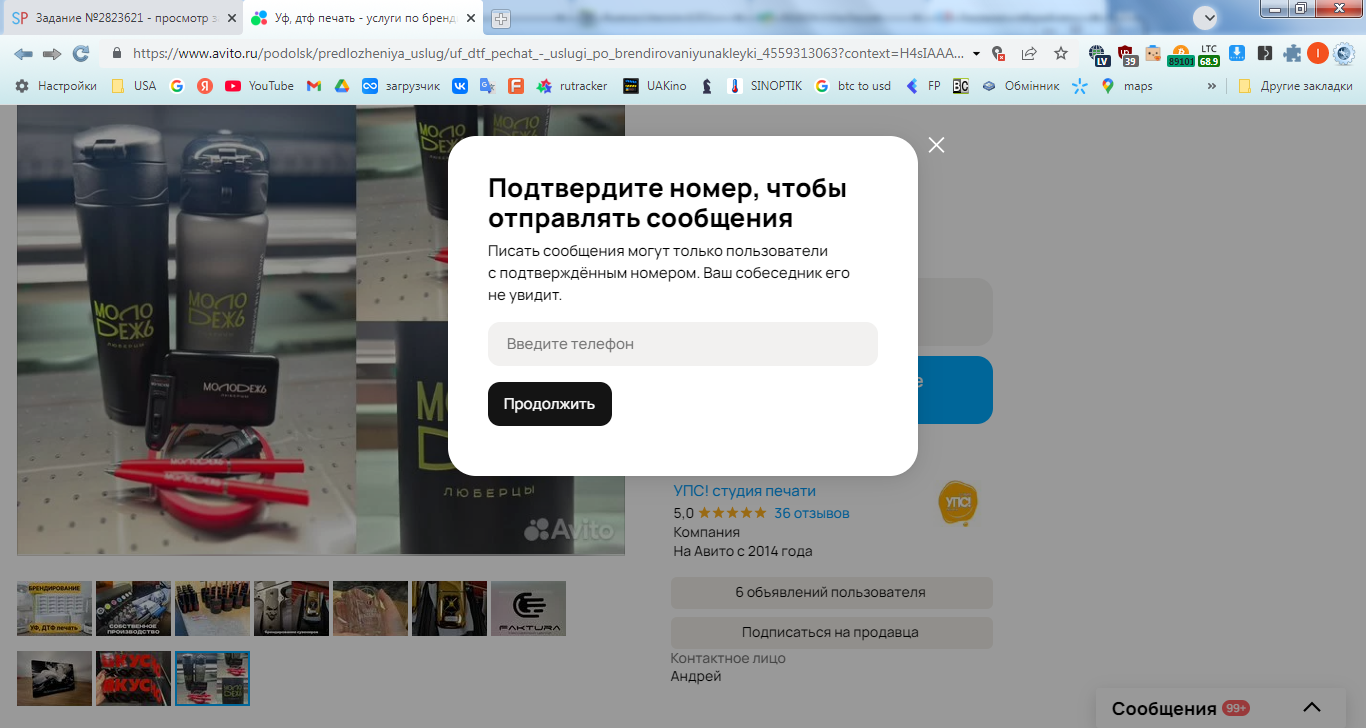This screenshot has height=728, width=1366.
Task: Open the Google Drive bookmark icon
Action: [x=341, y=86]
